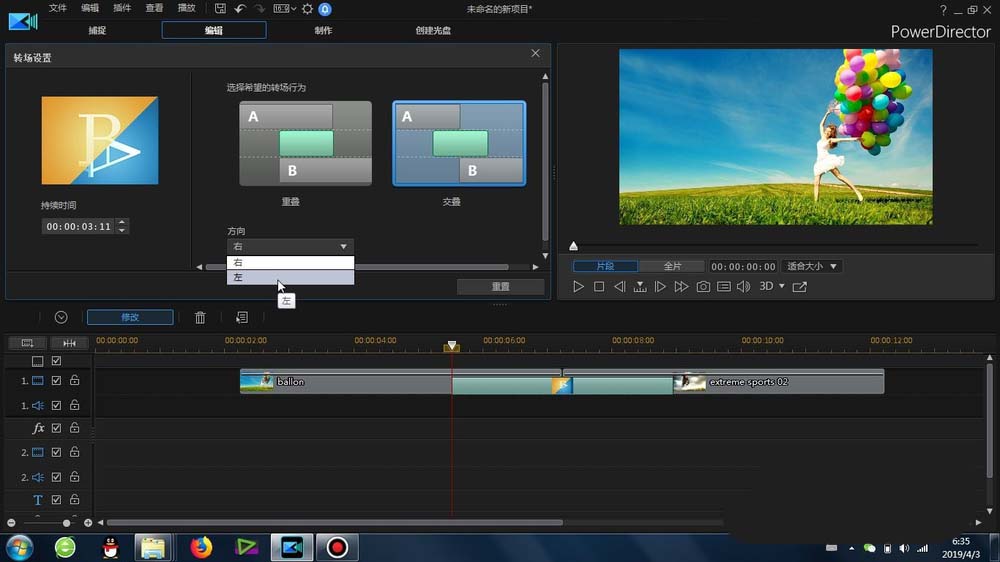Uncheck the title track T checkbox

click(57, 500)
